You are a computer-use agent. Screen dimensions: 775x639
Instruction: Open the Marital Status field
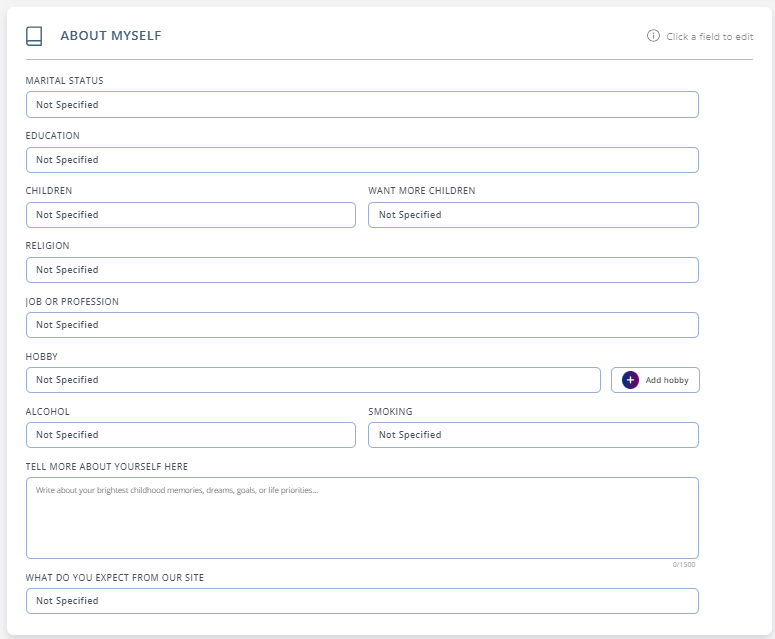(362, 104)
